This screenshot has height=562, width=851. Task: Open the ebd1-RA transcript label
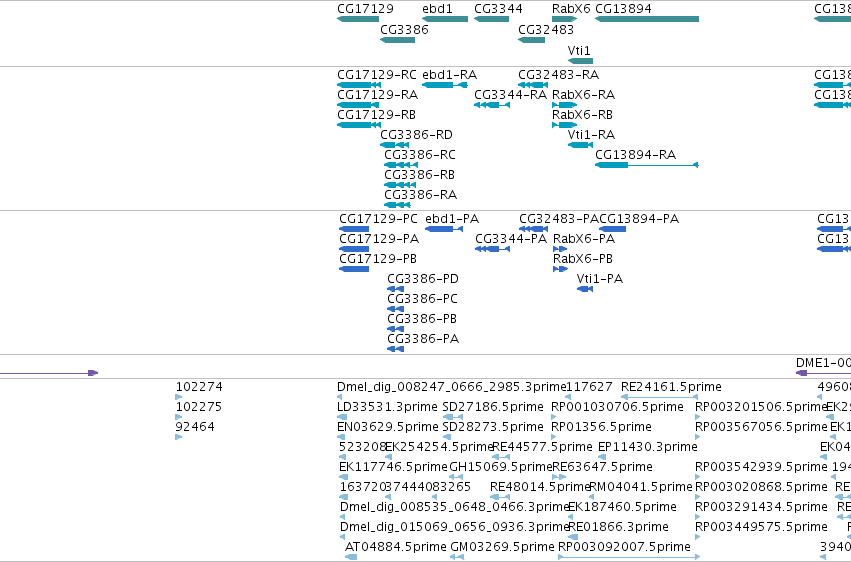pos(449,75)
